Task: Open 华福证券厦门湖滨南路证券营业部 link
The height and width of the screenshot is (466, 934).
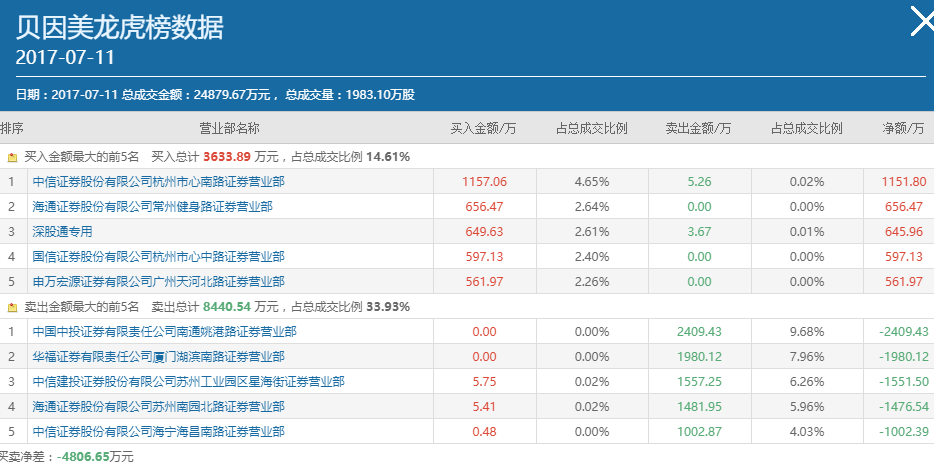Action: [x=158, y=357]
